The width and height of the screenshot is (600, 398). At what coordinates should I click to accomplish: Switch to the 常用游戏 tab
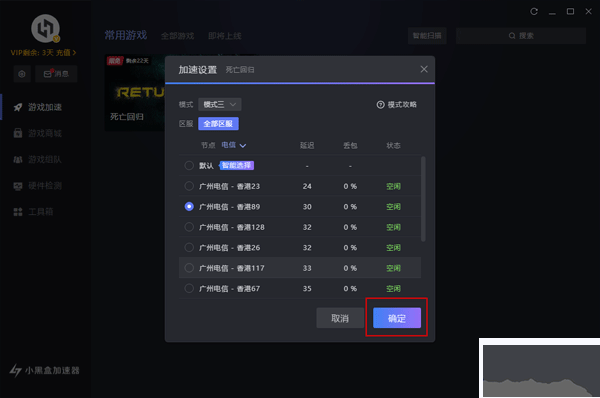[126, 35]
